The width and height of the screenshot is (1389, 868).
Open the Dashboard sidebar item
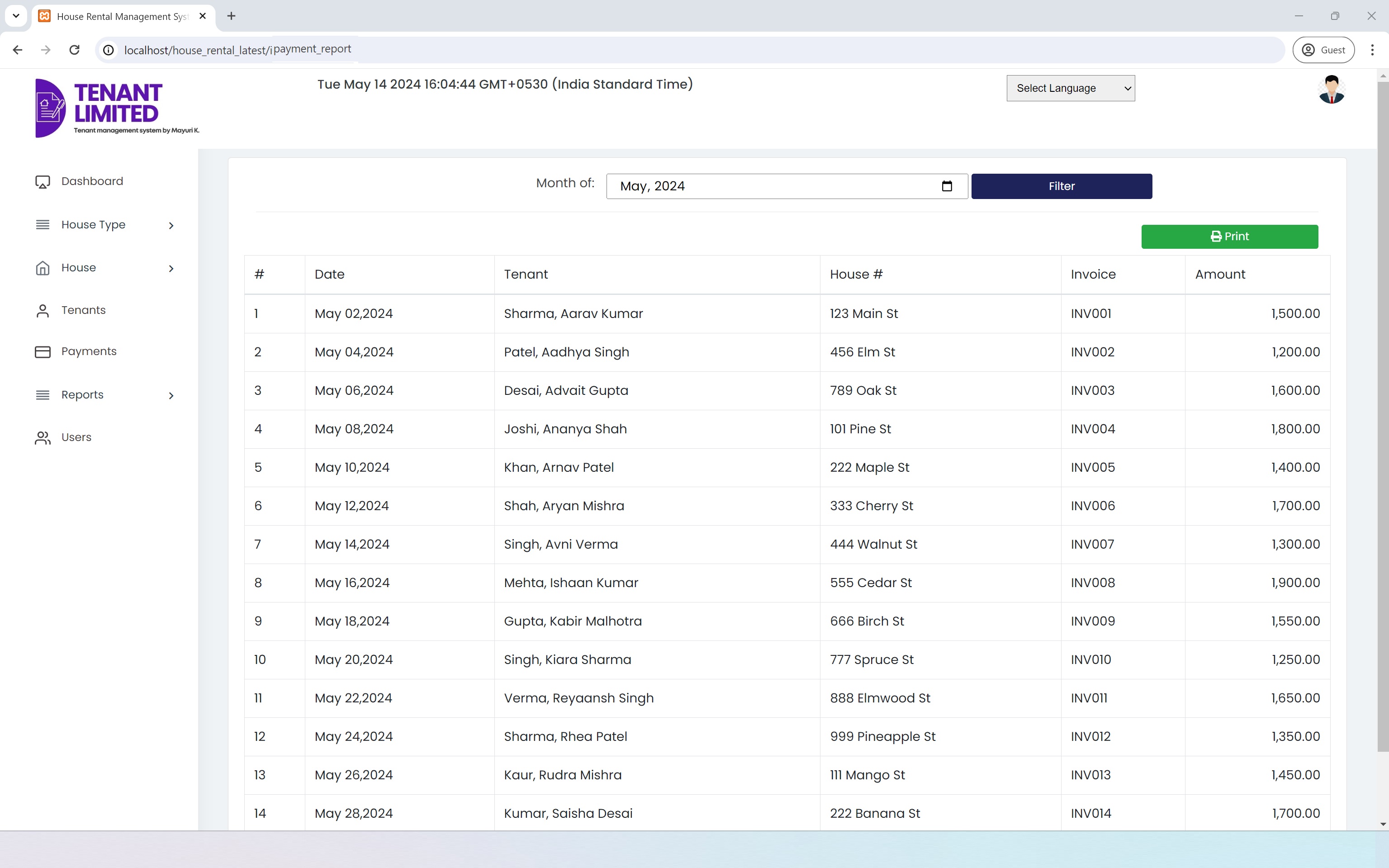pos(92,181)
